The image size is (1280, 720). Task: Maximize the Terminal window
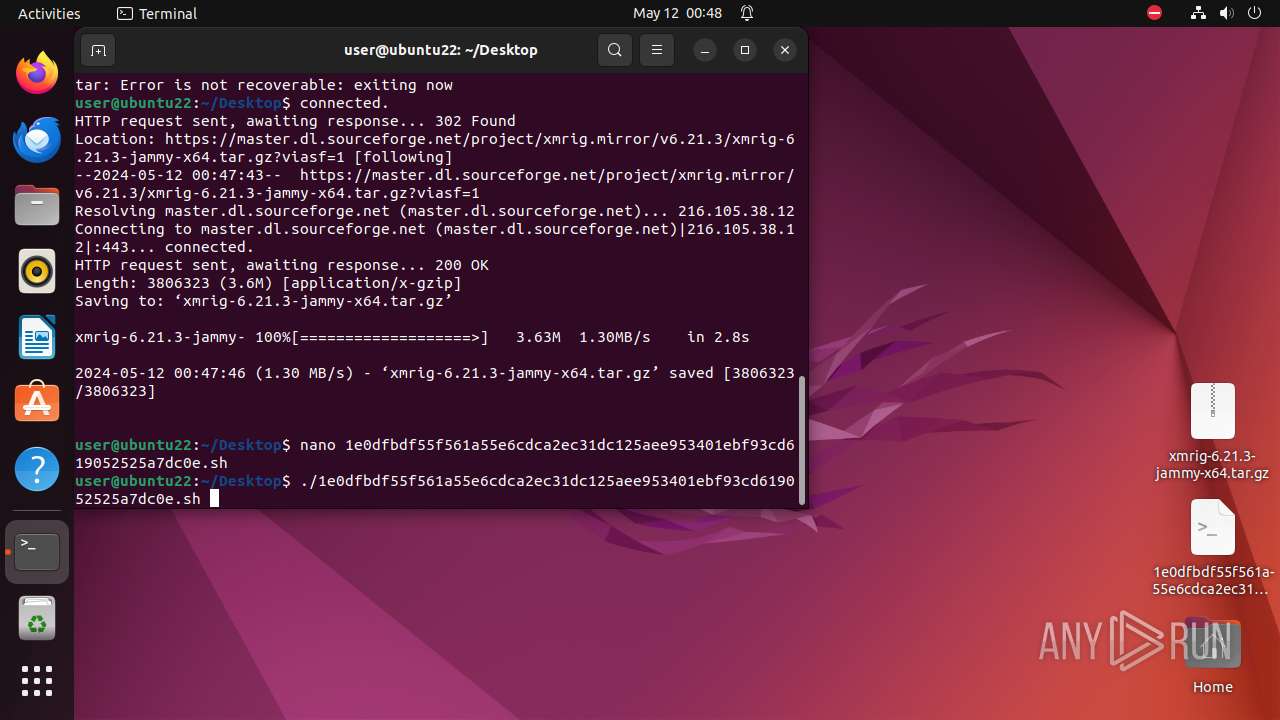745,50
